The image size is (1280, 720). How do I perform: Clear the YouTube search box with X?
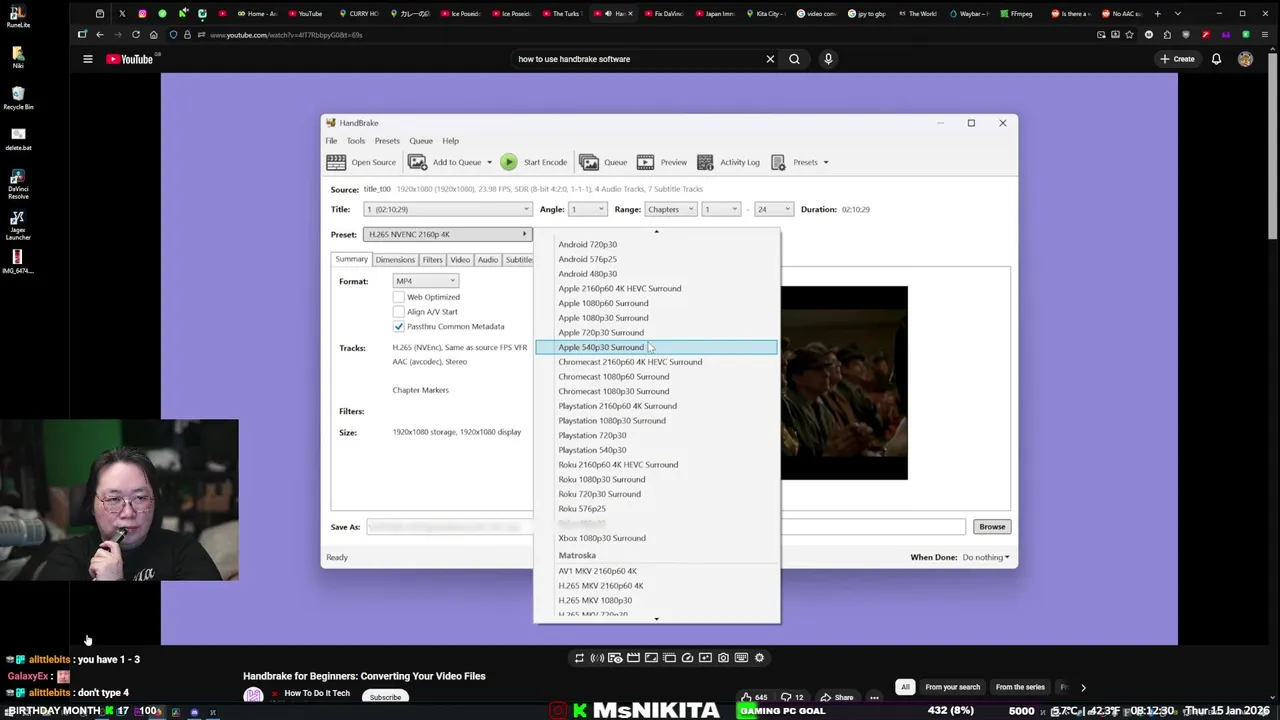coord(770,59)
